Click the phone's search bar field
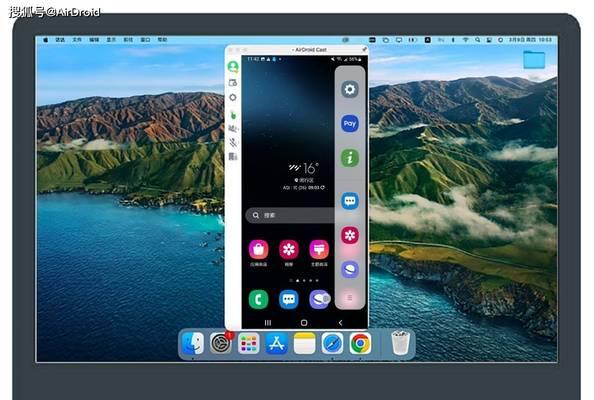Image resolution: width=594 pixels, height=400 pixels. 290,215
